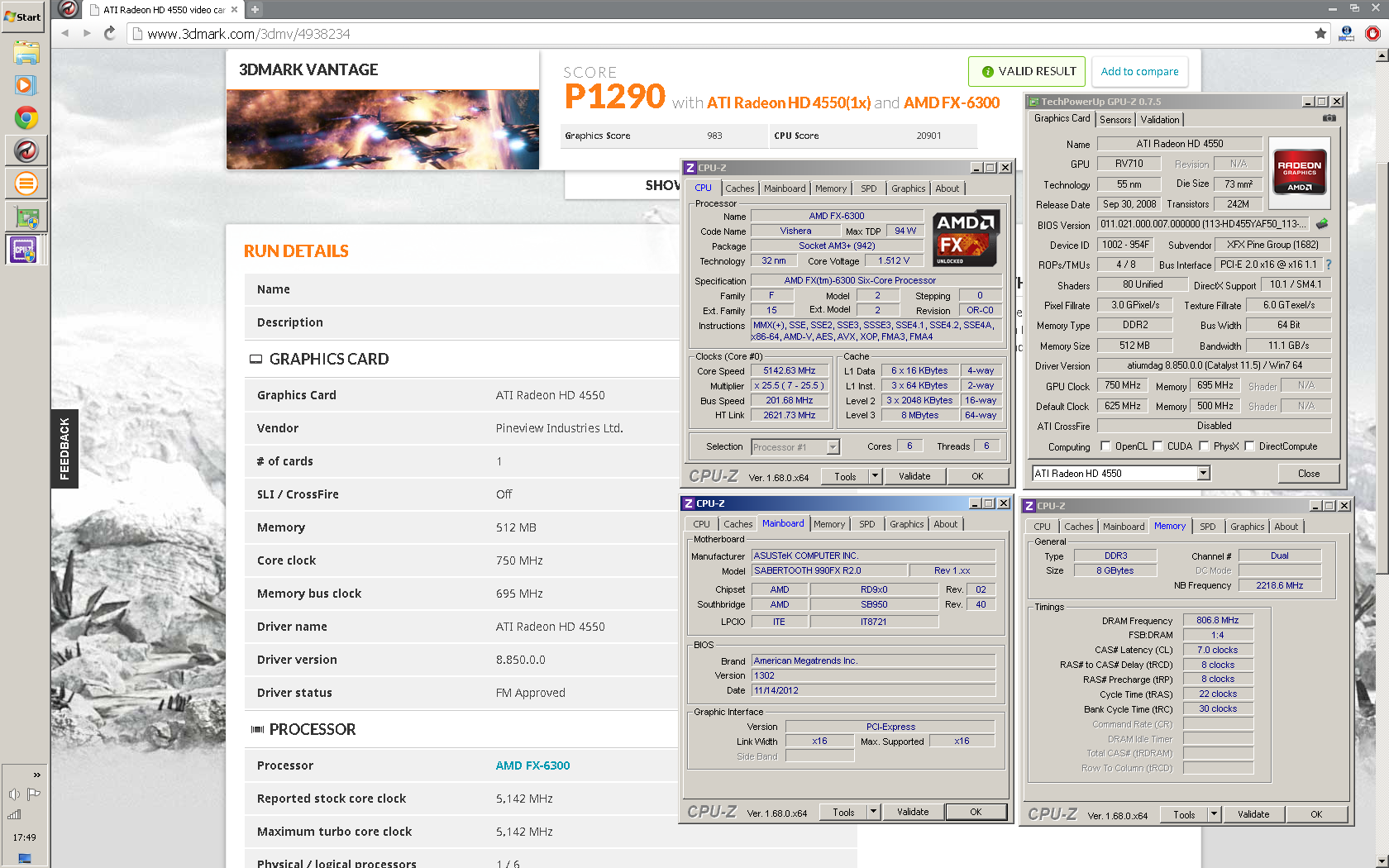Open Tools dropdown arrow in Memory CPU-Z window
The height and width of the screenshot is (868, 1389).
[x=1214, y=814]
